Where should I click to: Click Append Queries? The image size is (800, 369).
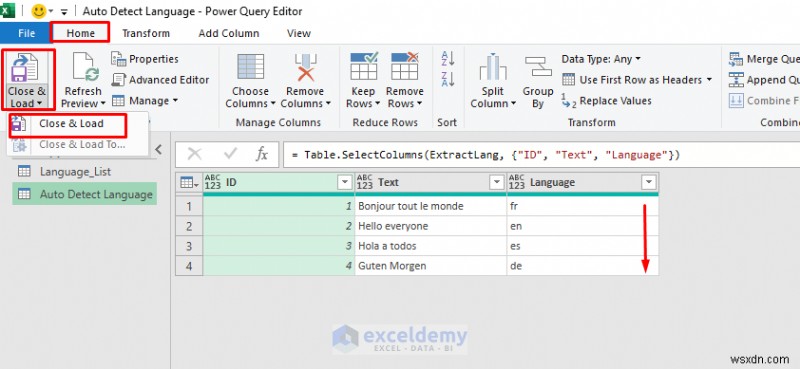(x=763, y=80)
